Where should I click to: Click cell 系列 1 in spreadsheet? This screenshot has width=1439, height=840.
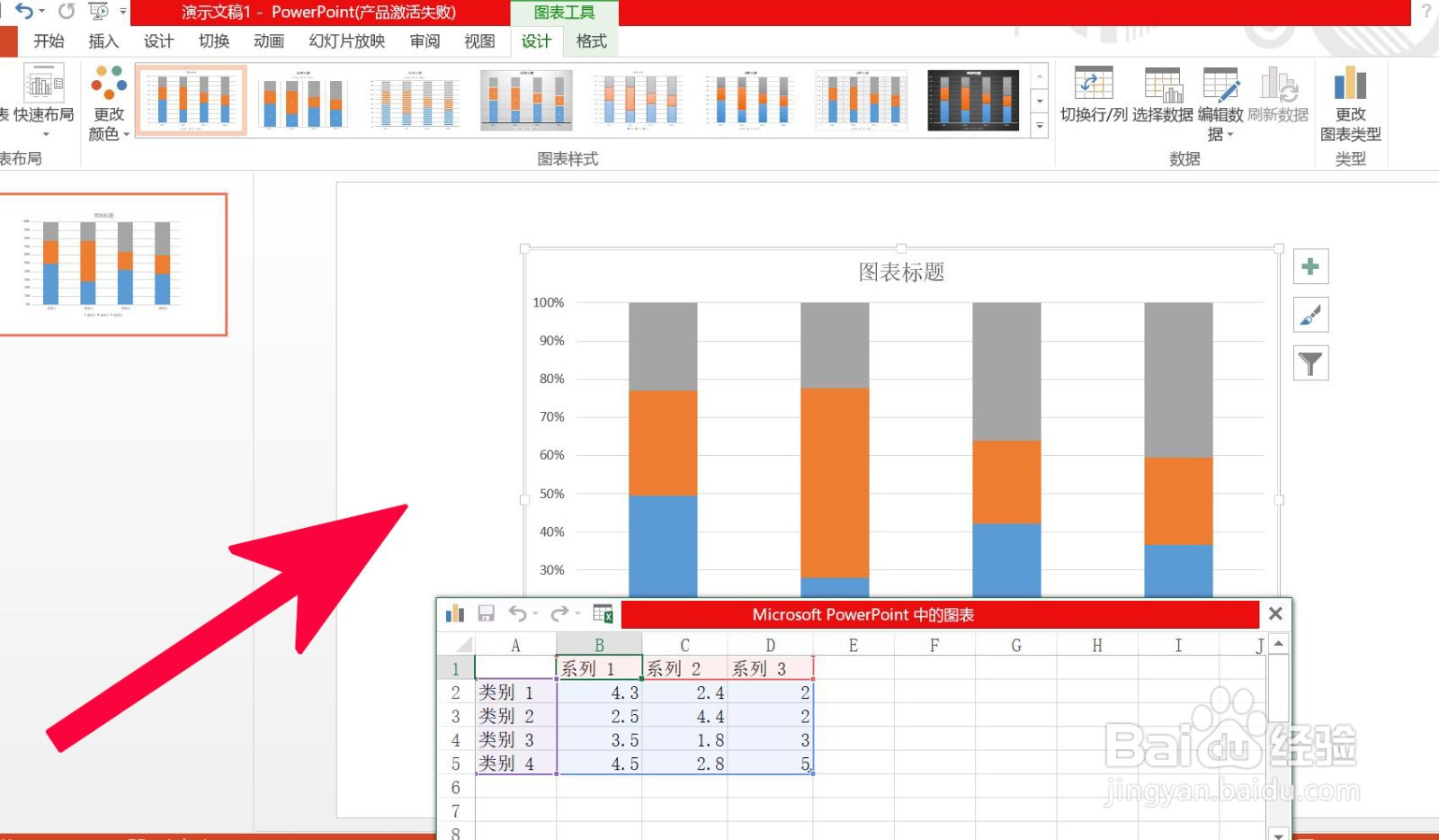pyautogui.click(x=599, y=668)
